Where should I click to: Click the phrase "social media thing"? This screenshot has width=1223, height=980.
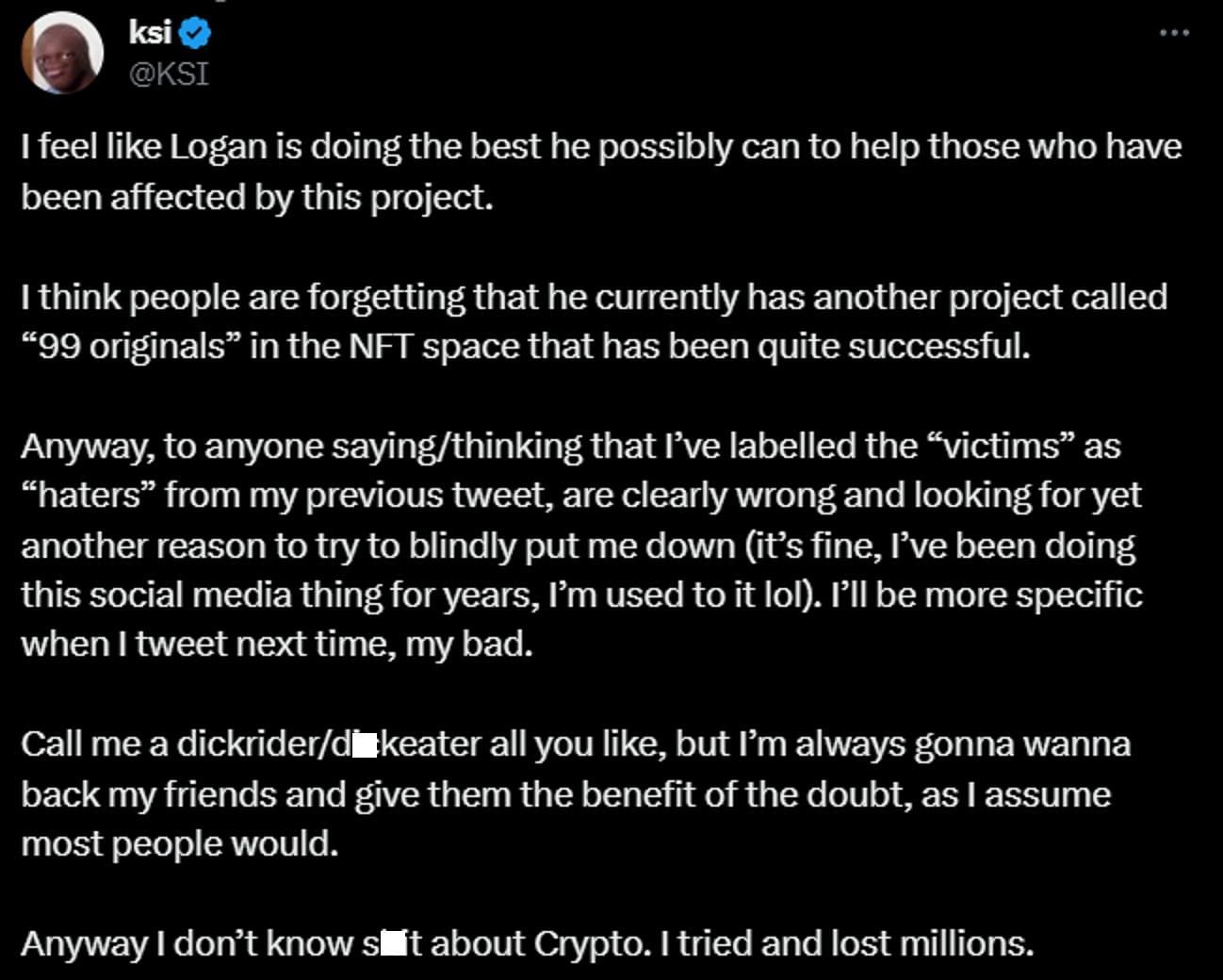click(226, 596)
